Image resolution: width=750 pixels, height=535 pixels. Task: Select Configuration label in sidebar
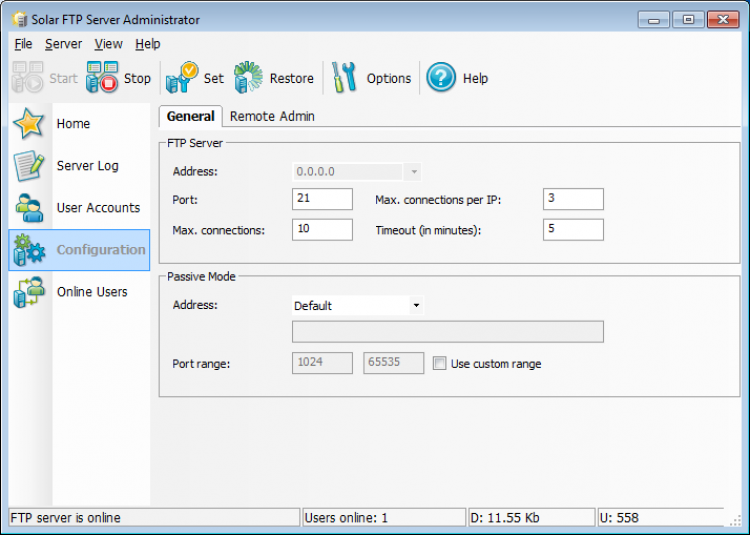coord(101,250)
